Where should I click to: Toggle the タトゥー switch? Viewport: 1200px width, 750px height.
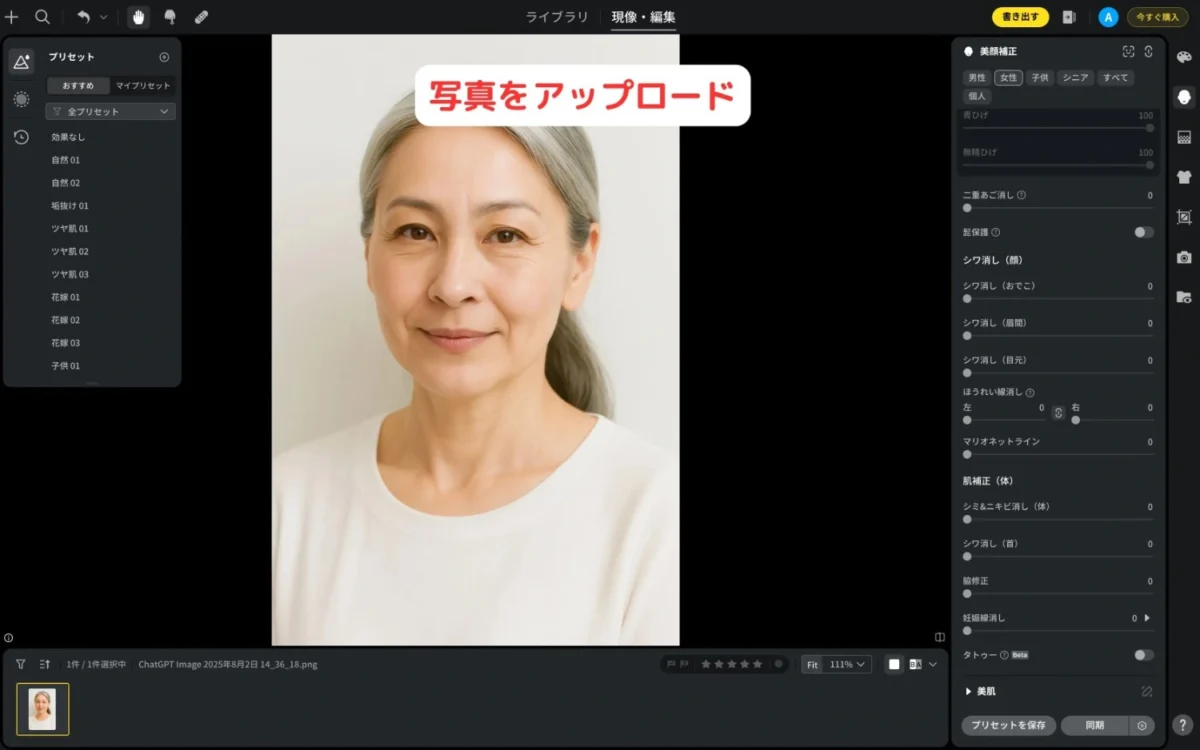(x=1144, y=655)
